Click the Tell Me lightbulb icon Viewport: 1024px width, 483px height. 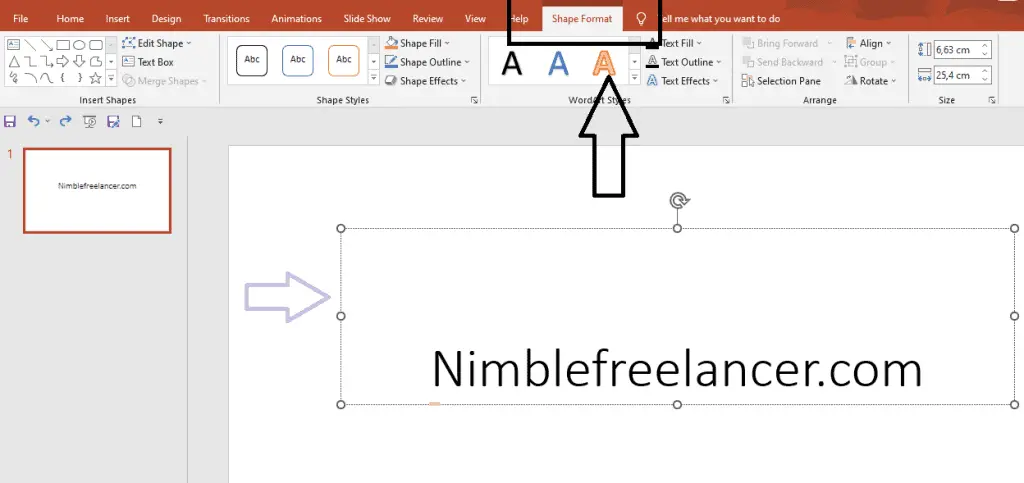click(641, 19)
